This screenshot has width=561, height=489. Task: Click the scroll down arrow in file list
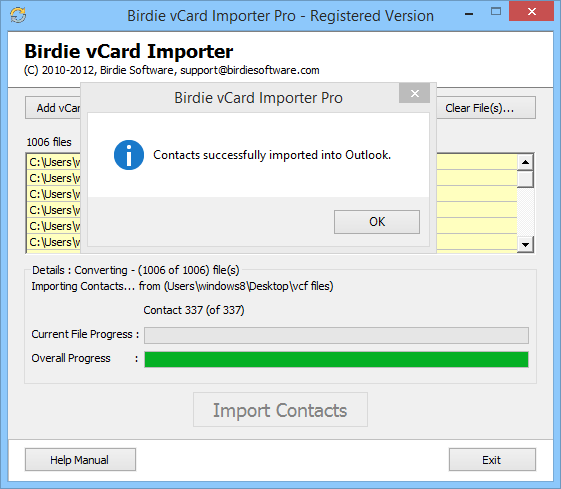coord(525,245)
